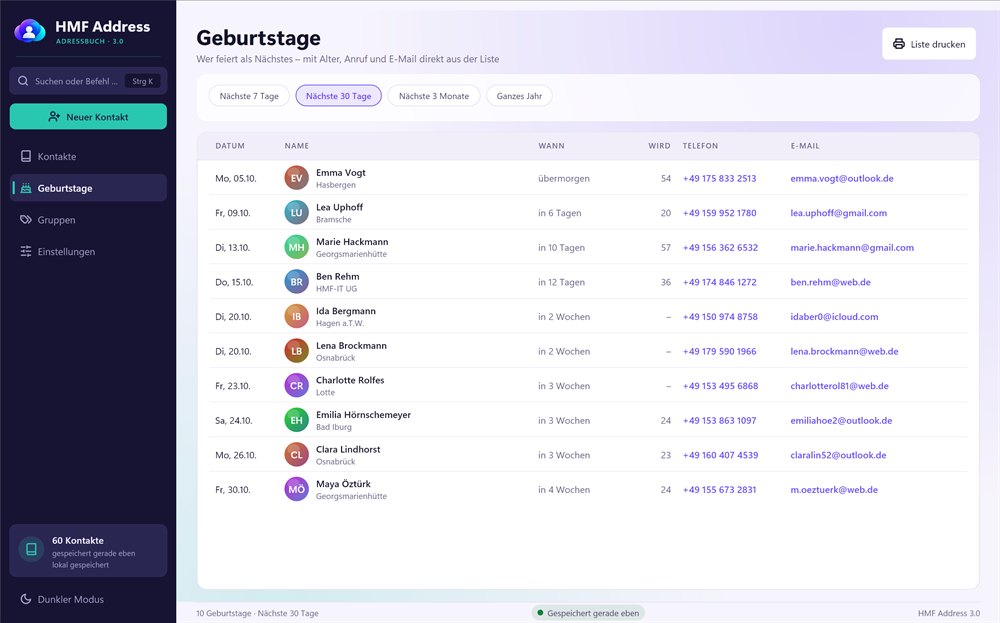Click the WANN column header
The width and height of the screenshot is (1000, 623).
click(551, 146)
